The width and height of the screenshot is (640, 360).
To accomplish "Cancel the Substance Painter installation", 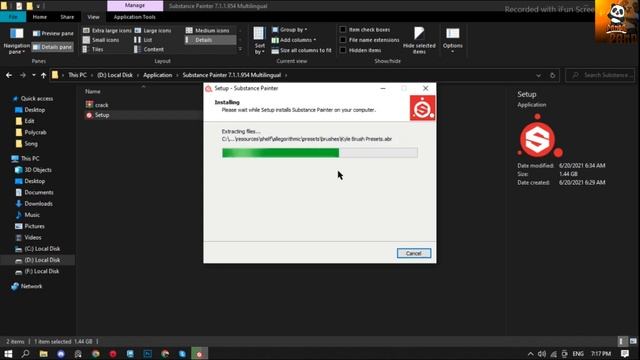I will (x=413, y=253).
